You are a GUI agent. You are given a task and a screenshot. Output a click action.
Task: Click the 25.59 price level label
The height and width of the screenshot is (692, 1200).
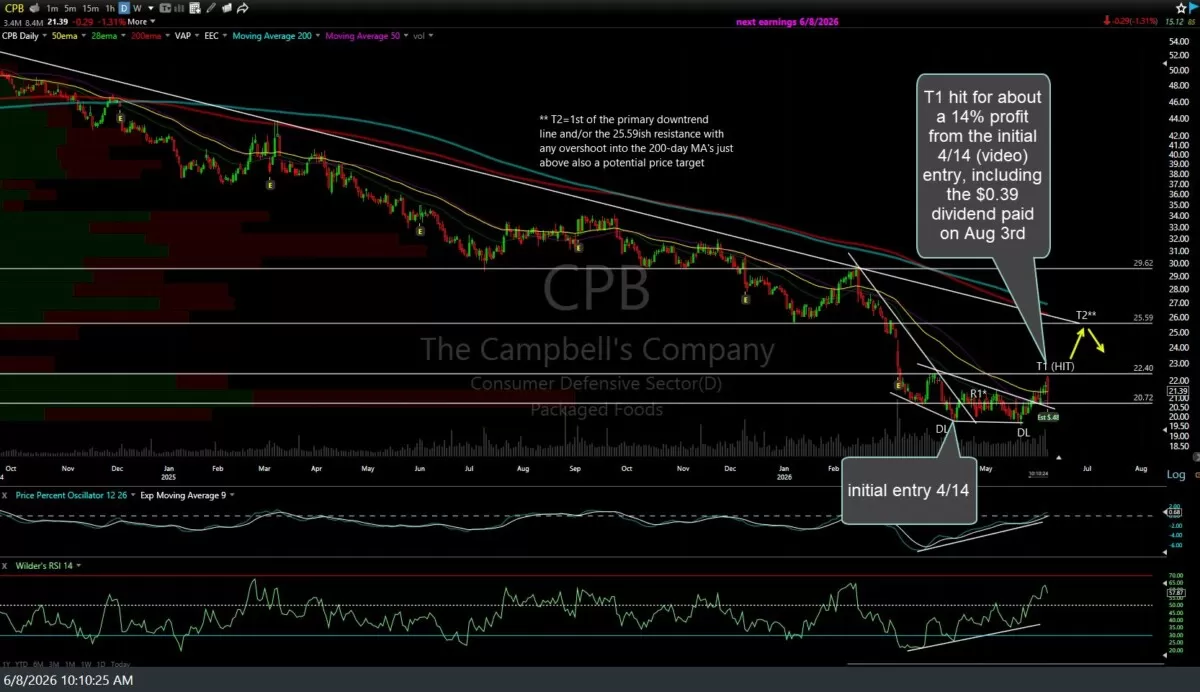point(1144,318)
